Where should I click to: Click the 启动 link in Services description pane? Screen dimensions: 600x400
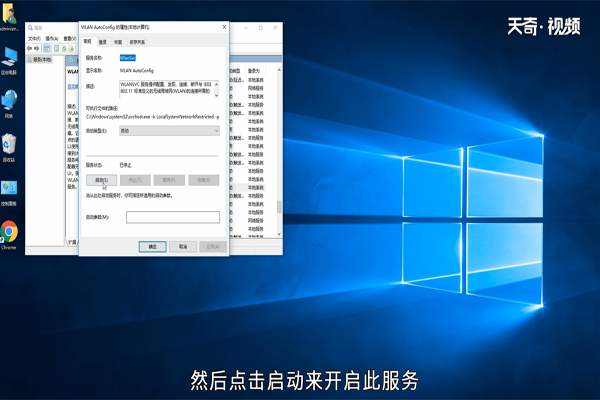pos(71,87)
